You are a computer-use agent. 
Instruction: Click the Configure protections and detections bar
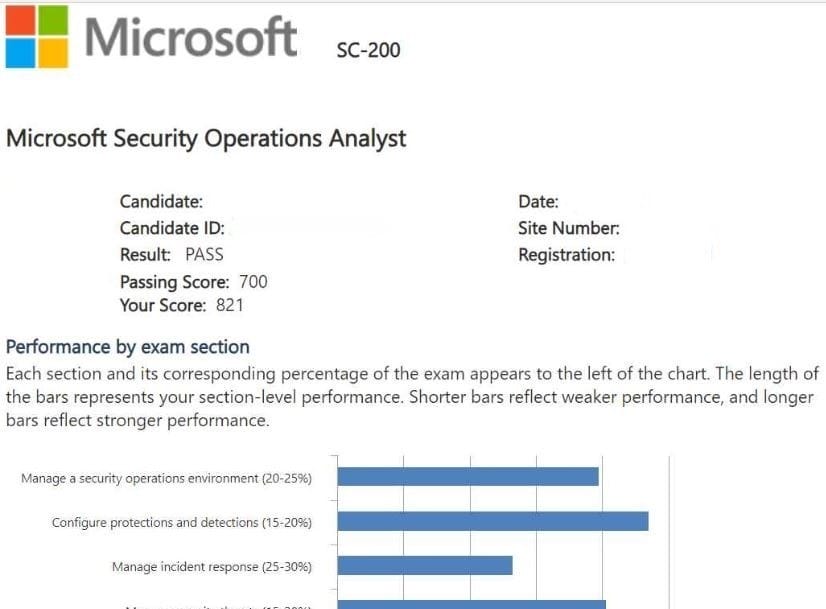point(492,521)
